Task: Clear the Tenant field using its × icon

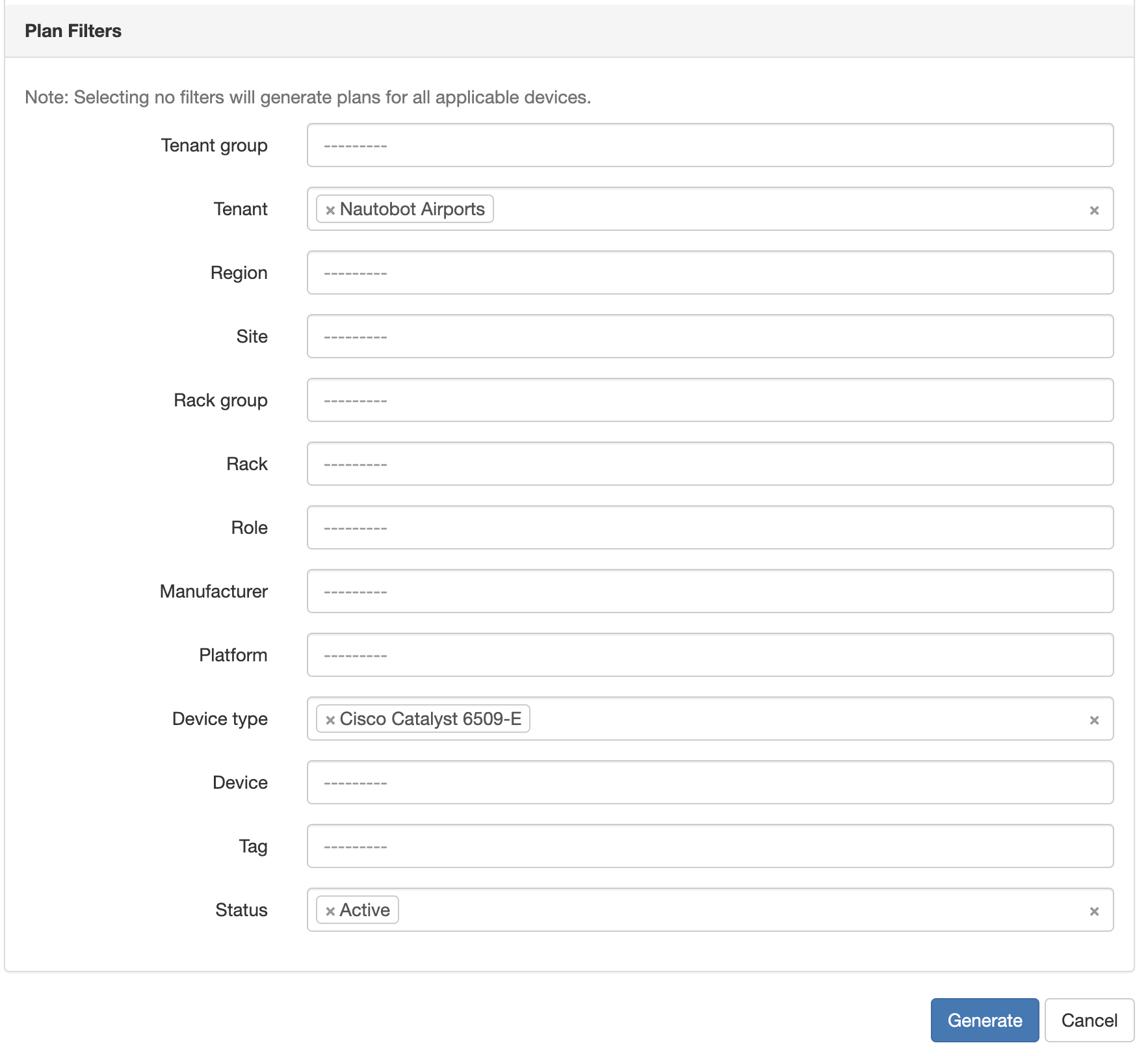Action: click(x=1095, y=209)
